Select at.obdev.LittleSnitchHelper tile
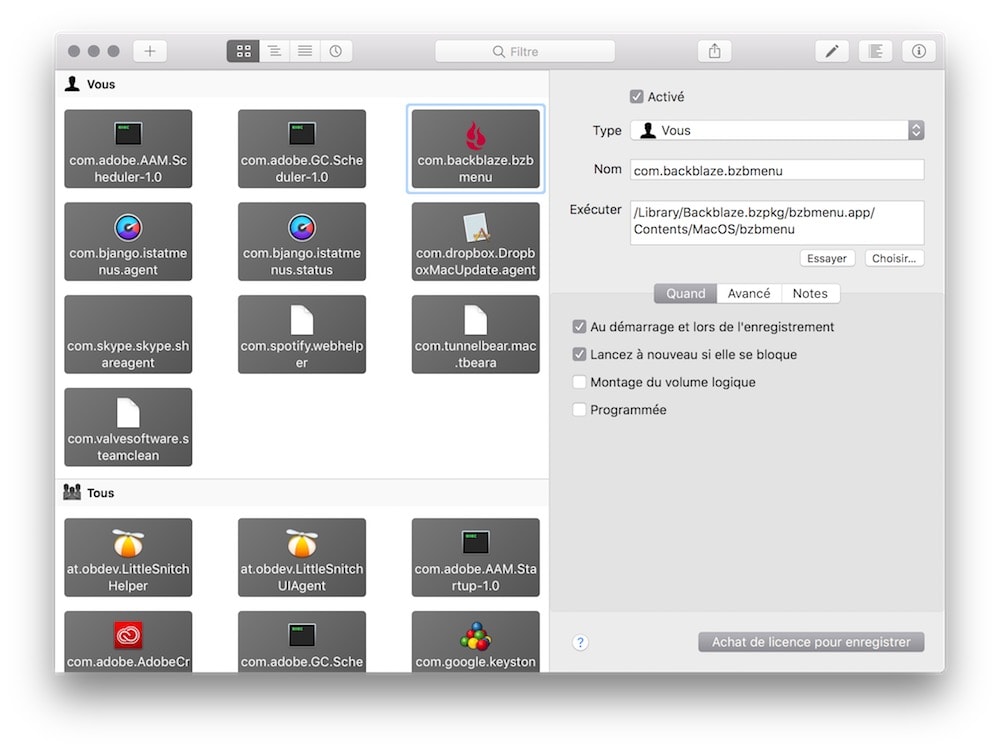1000x751 pixels. tap(128, 557)
